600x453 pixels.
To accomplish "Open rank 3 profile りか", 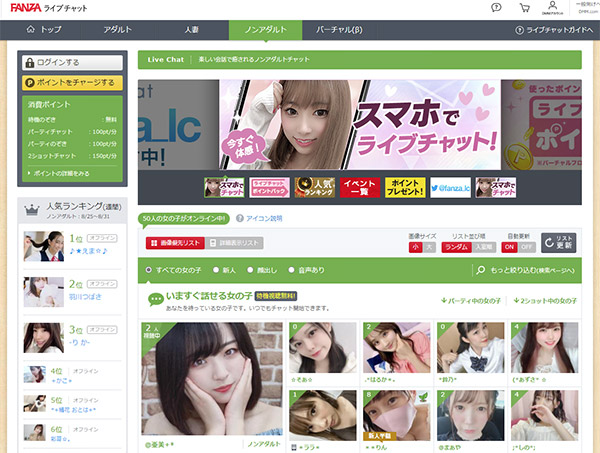I will tap(80, 342).
